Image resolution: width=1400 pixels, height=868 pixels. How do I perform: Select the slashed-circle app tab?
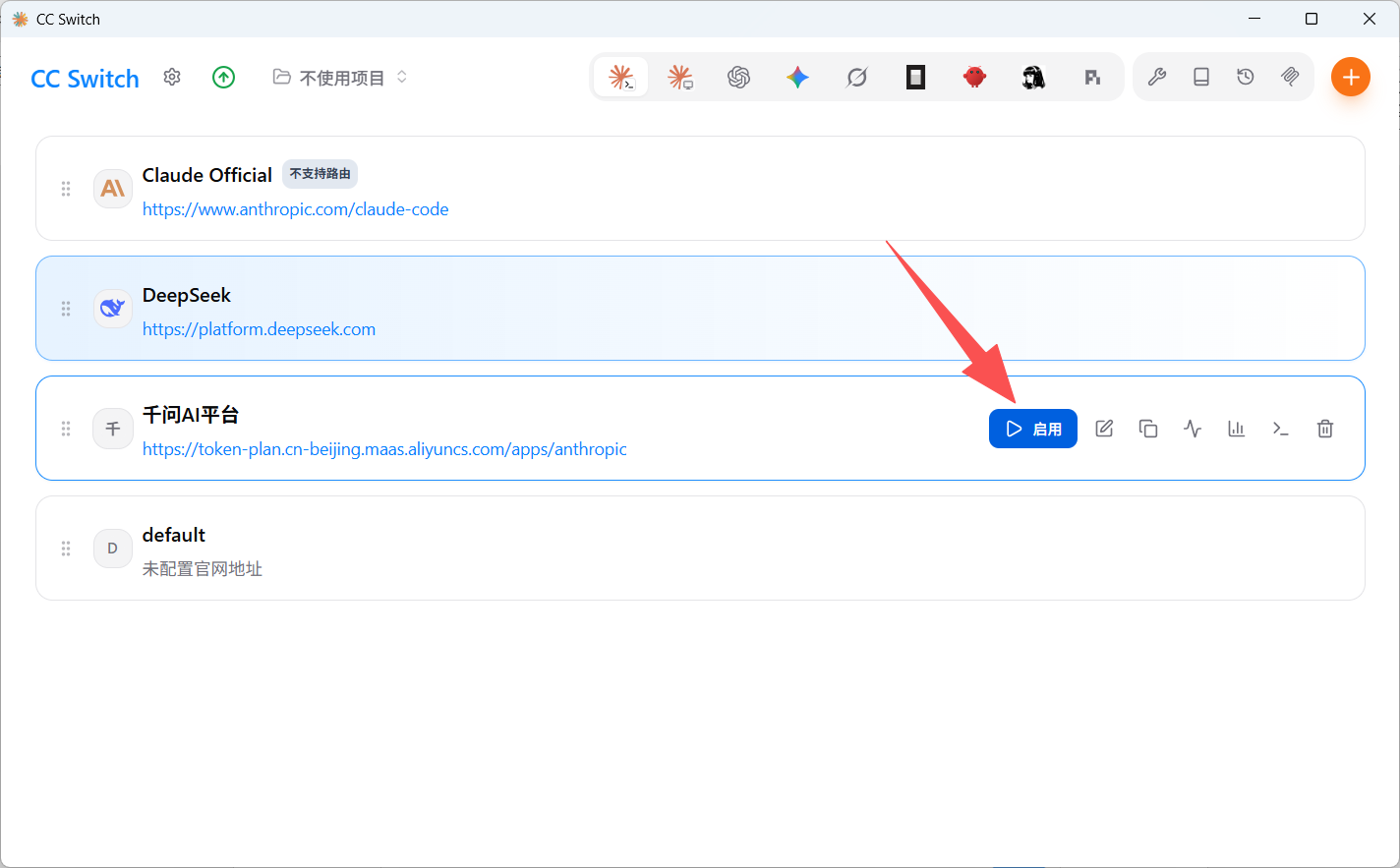click(856, 77)
